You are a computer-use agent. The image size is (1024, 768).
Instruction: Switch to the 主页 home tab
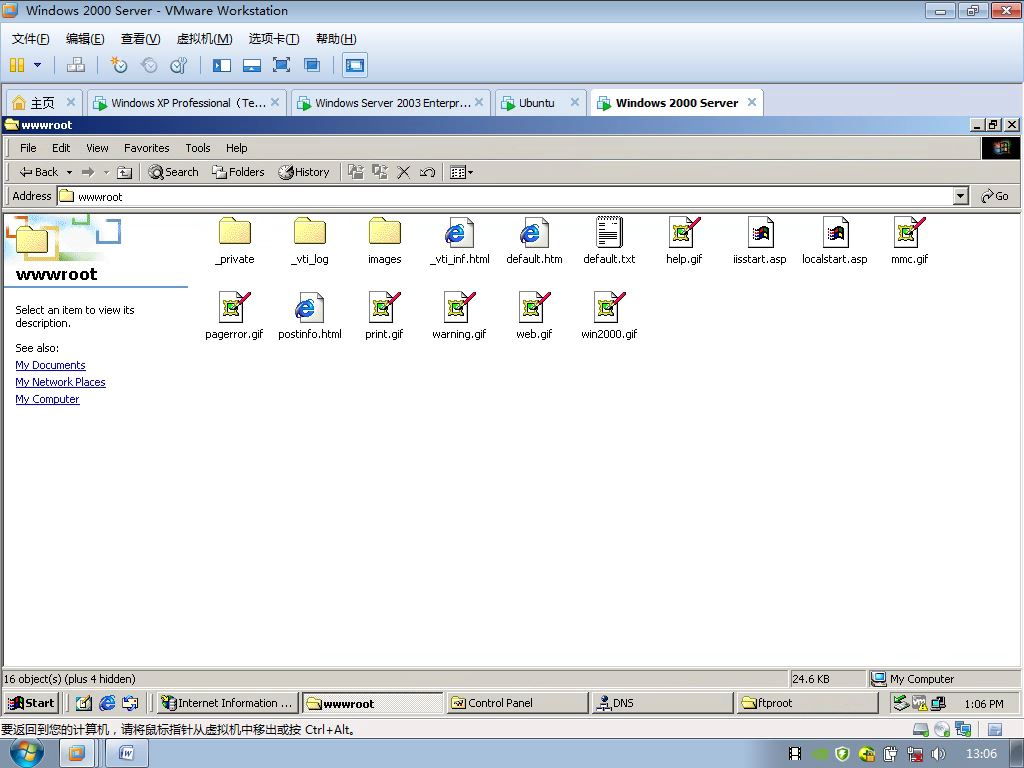43,103
